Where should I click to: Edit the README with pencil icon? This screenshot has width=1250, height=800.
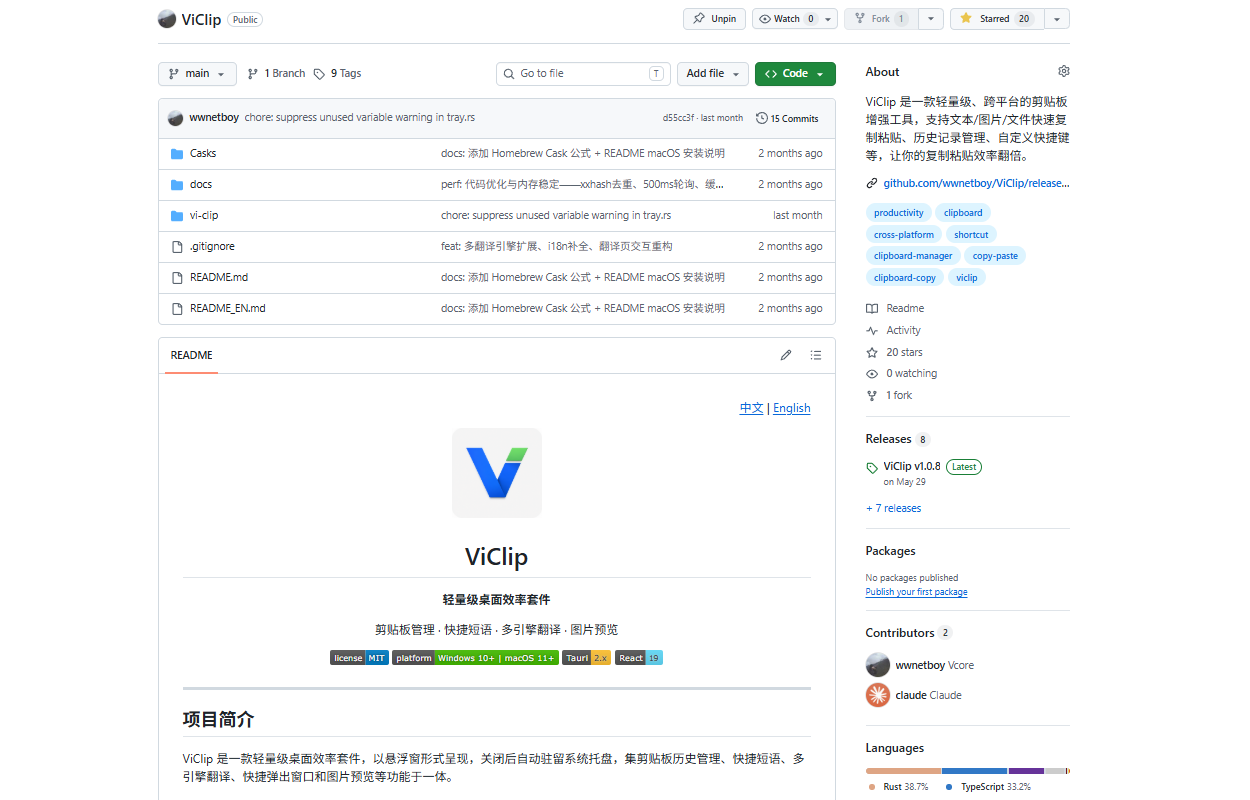point(786,355)
